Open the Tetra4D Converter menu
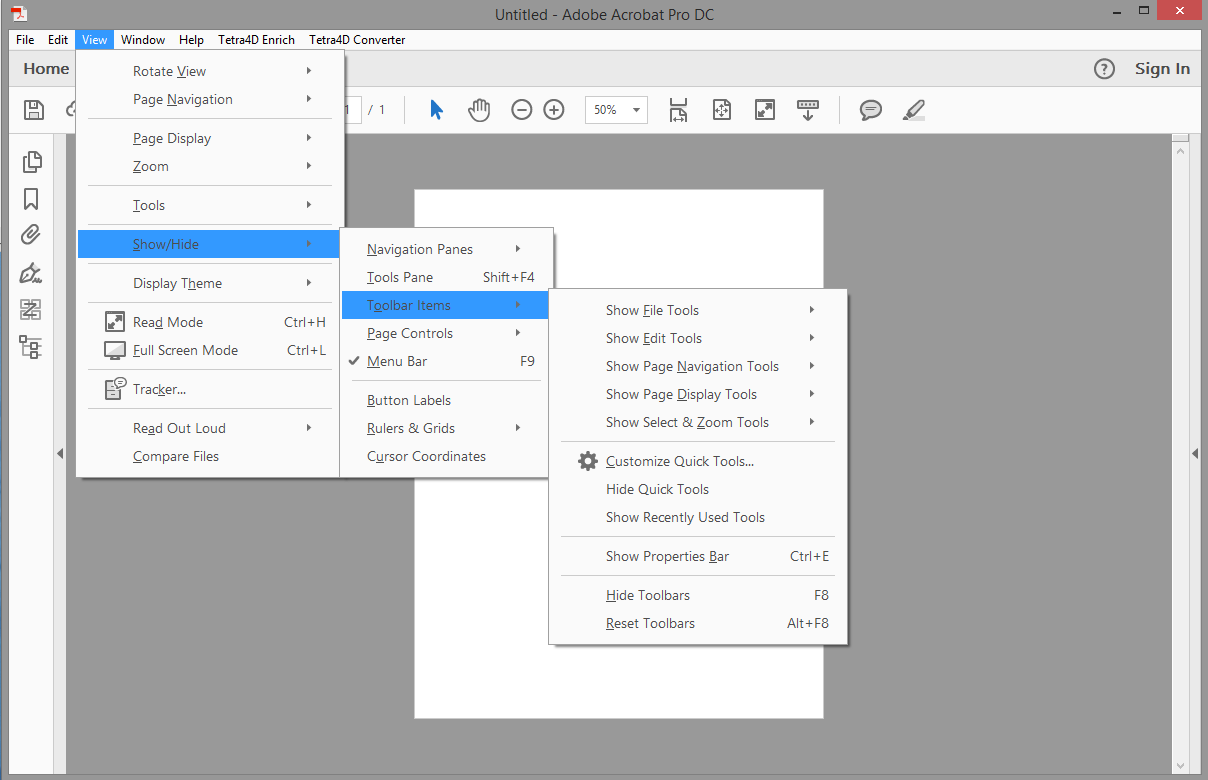The width and height of the screenshot is (1208, 780). tap(357, 40)
